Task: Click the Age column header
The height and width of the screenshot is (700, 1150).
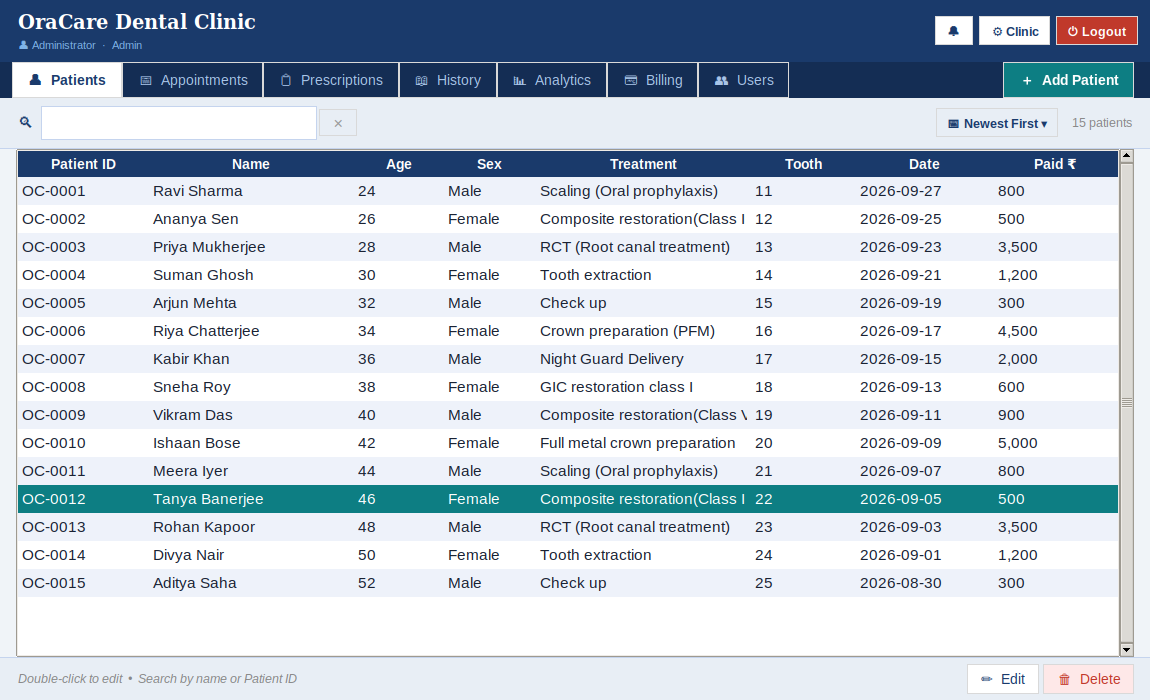Action: 399,164
